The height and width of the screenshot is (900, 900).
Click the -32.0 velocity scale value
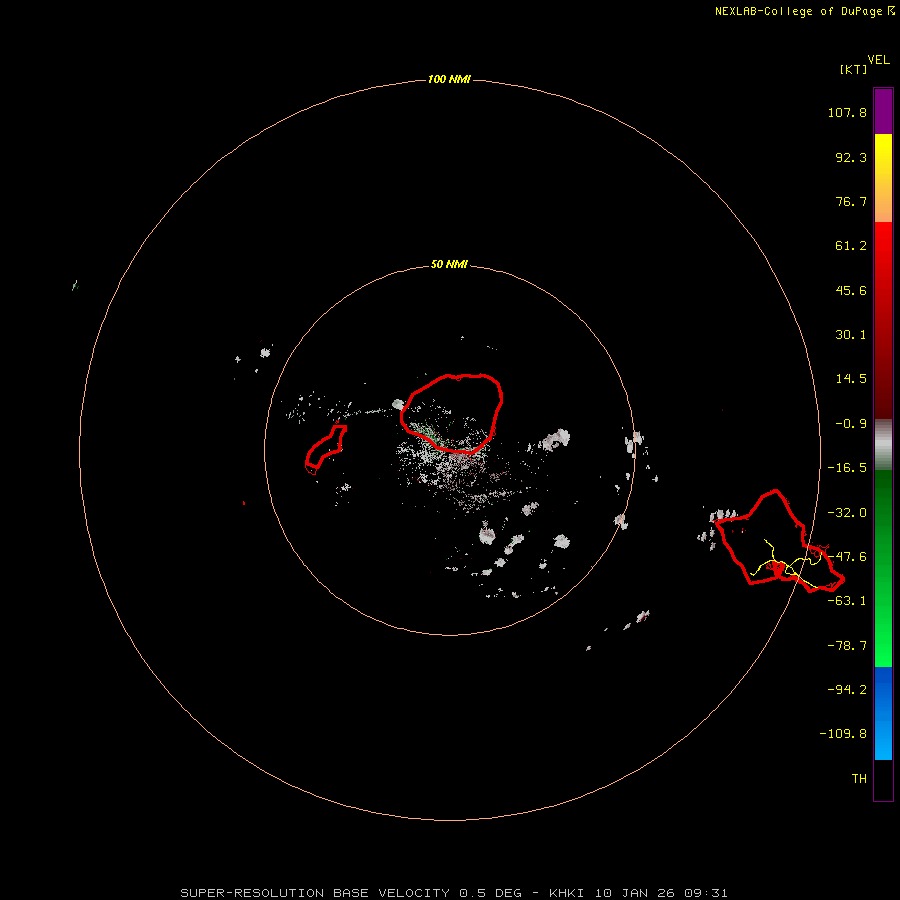point(847,513)
